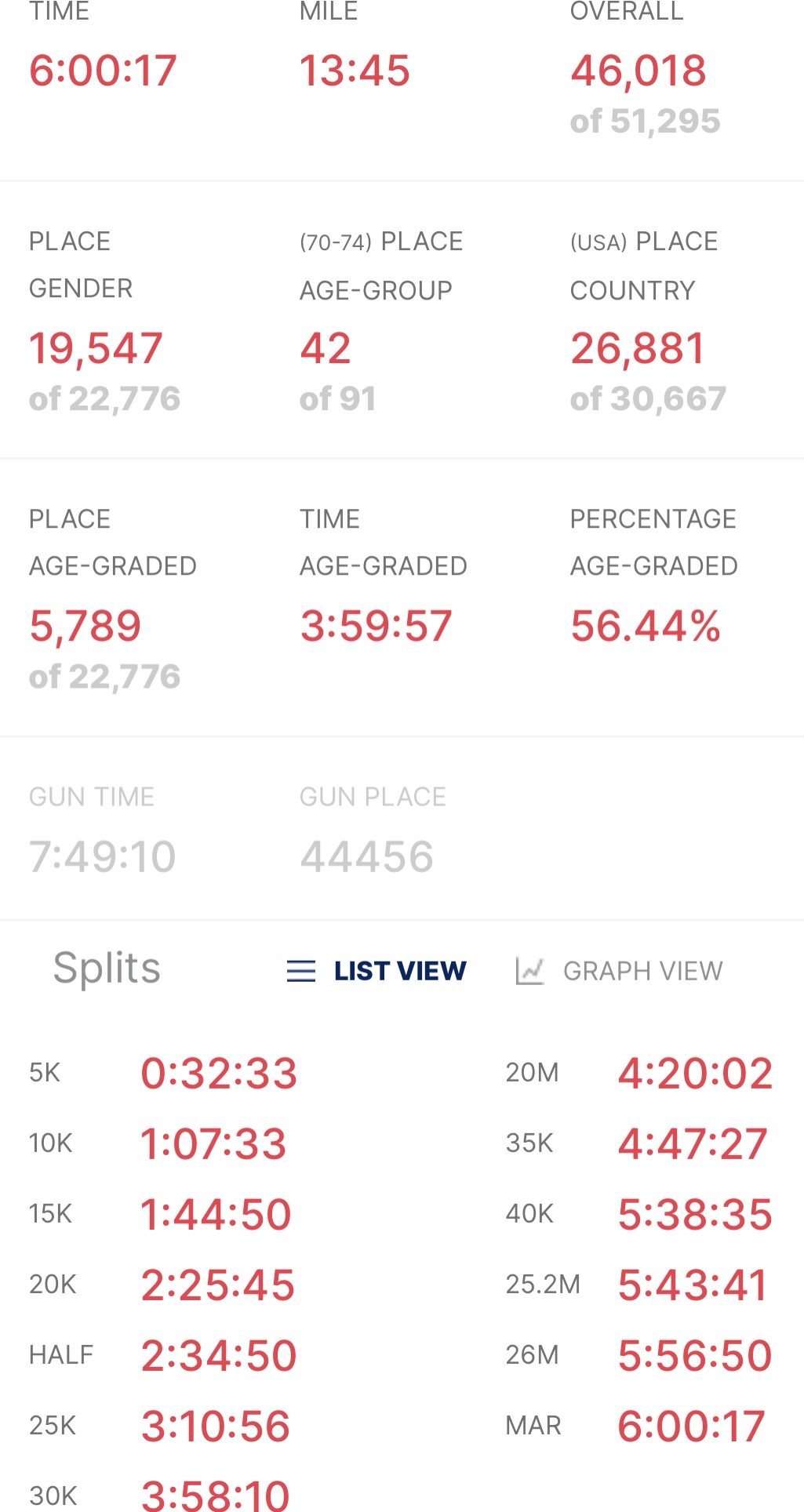Select the 40K split time 5:38:35
Screen dimensions: 804x1512
pyautogui.click(x=695, y=1214)
